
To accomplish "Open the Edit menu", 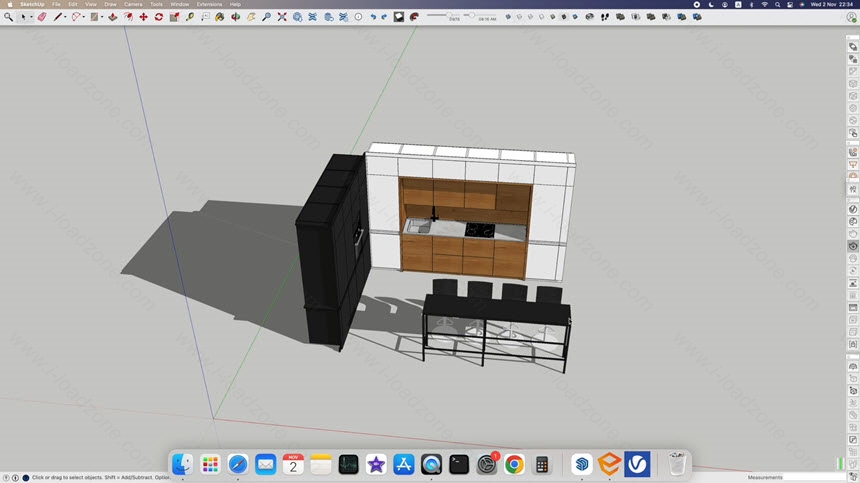I will (72, 4).
